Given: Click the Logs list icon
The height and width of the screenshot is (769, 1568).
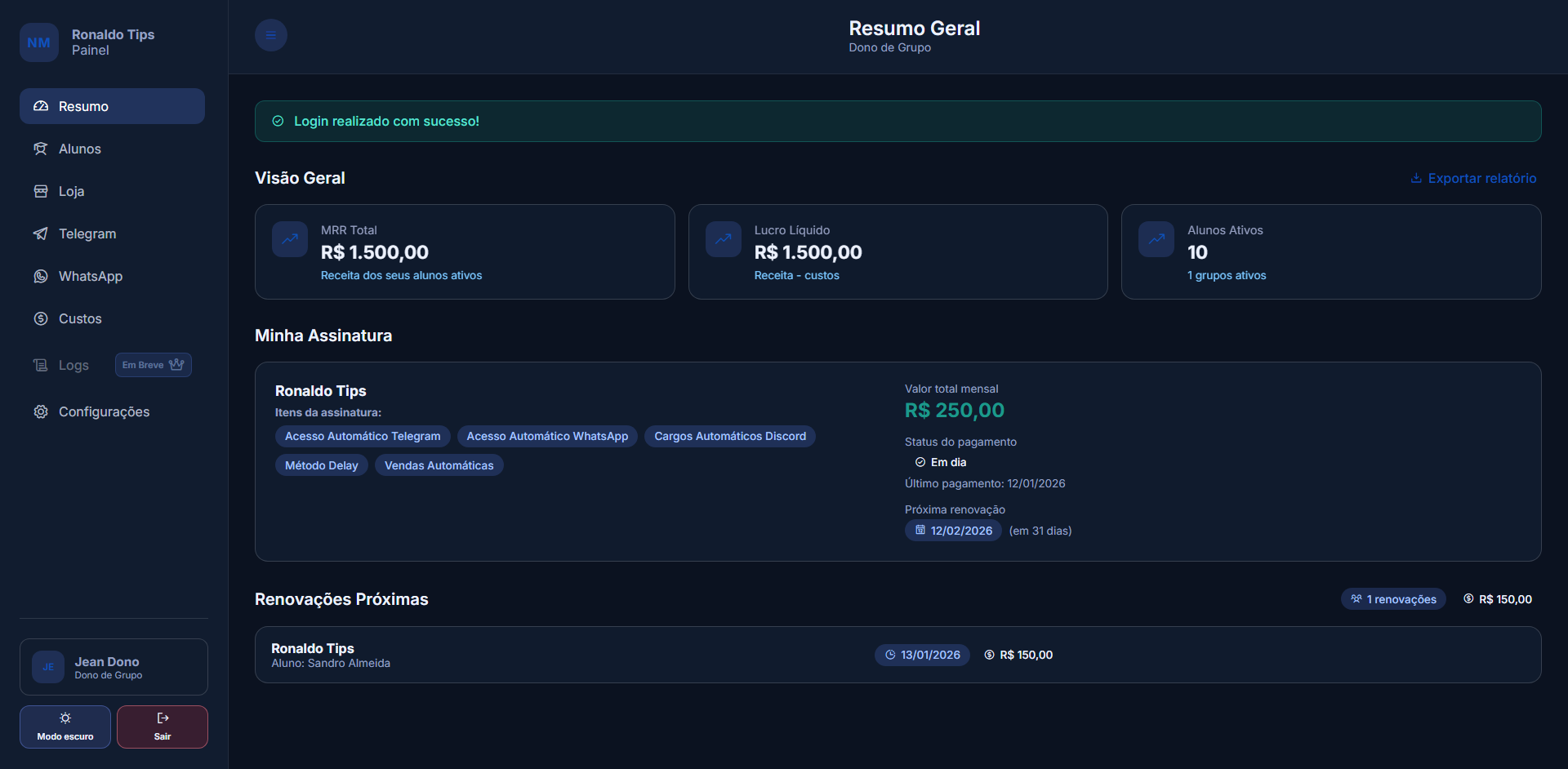Looking at the screenshot, I should tap(40, 365).
